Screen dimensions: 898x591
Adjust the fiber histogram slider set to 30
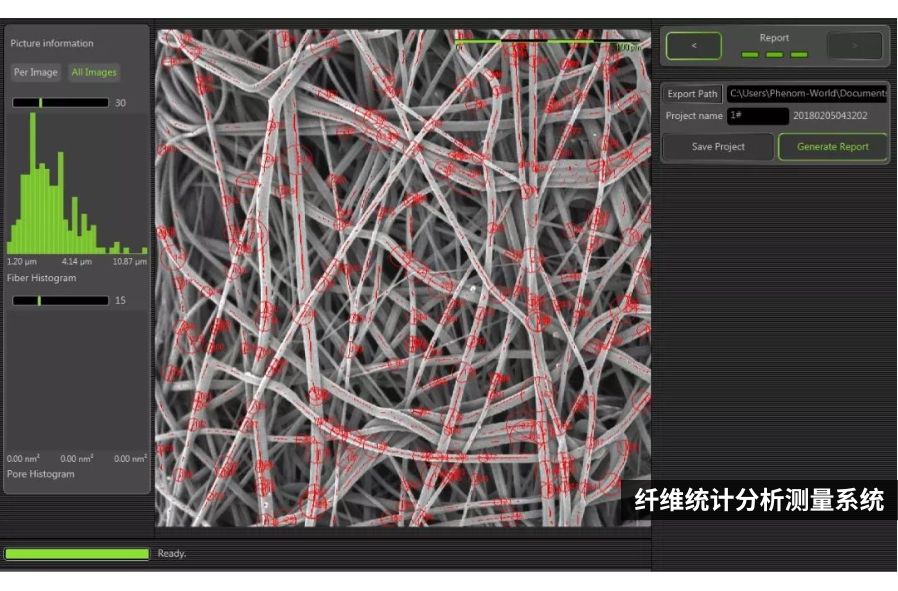pyautogui.click(x=41, y=103)
